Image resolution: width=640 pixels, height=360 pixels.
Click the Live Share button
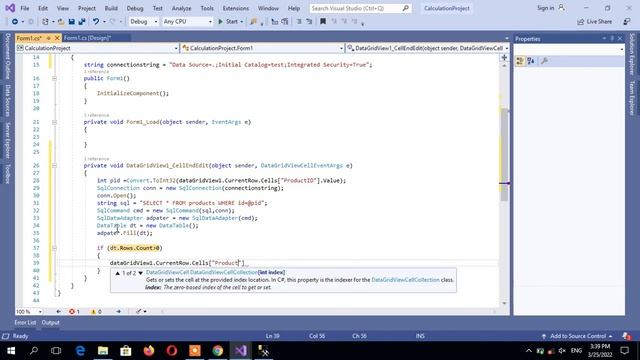coord(595,22)
